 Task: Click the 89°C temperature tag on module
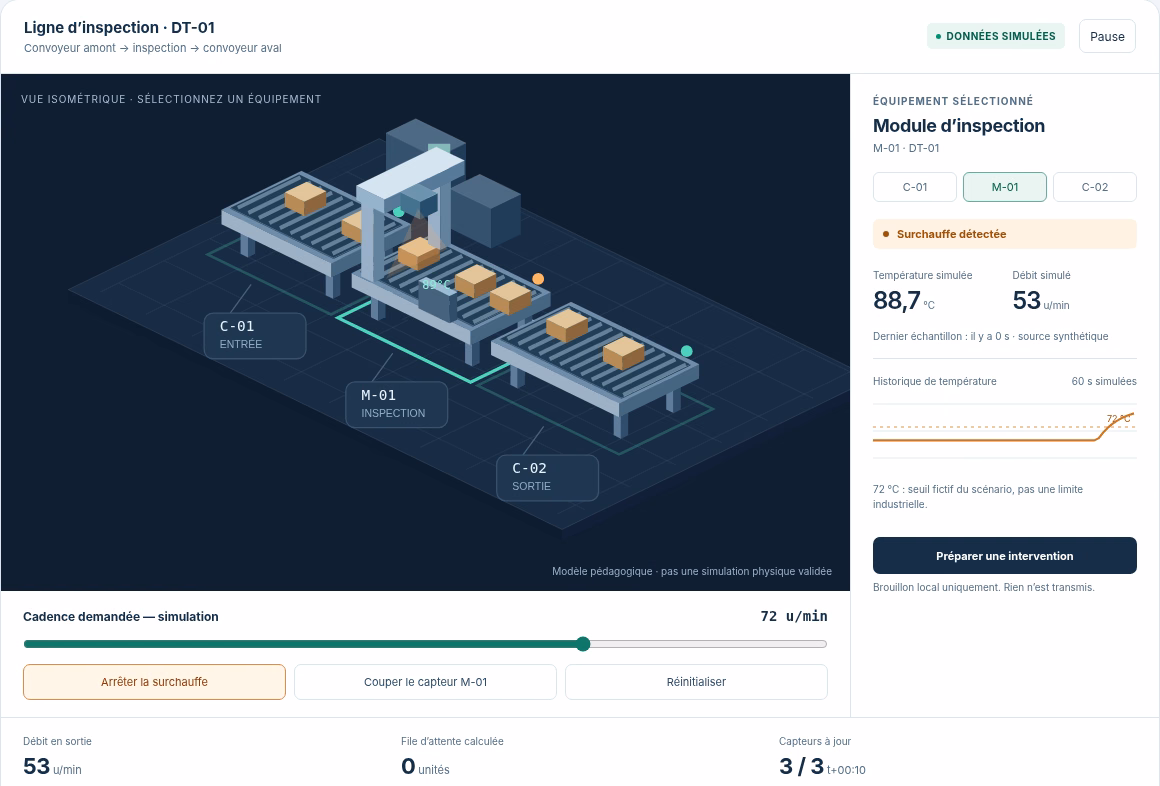point(436,284)
